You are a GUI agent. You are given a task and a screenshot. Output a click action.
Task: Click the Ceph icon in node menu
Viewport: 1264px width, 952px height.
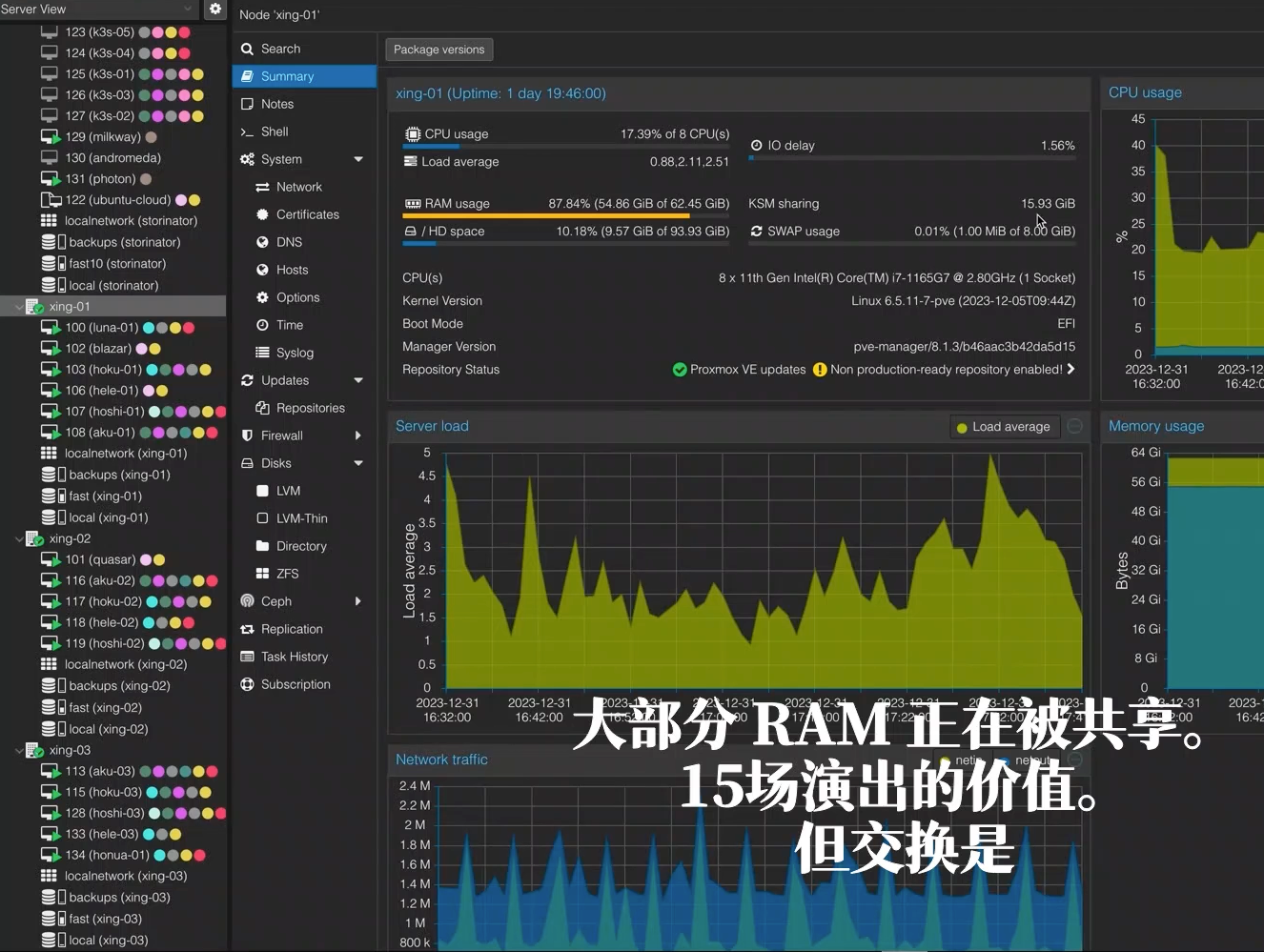click(247, 601)
